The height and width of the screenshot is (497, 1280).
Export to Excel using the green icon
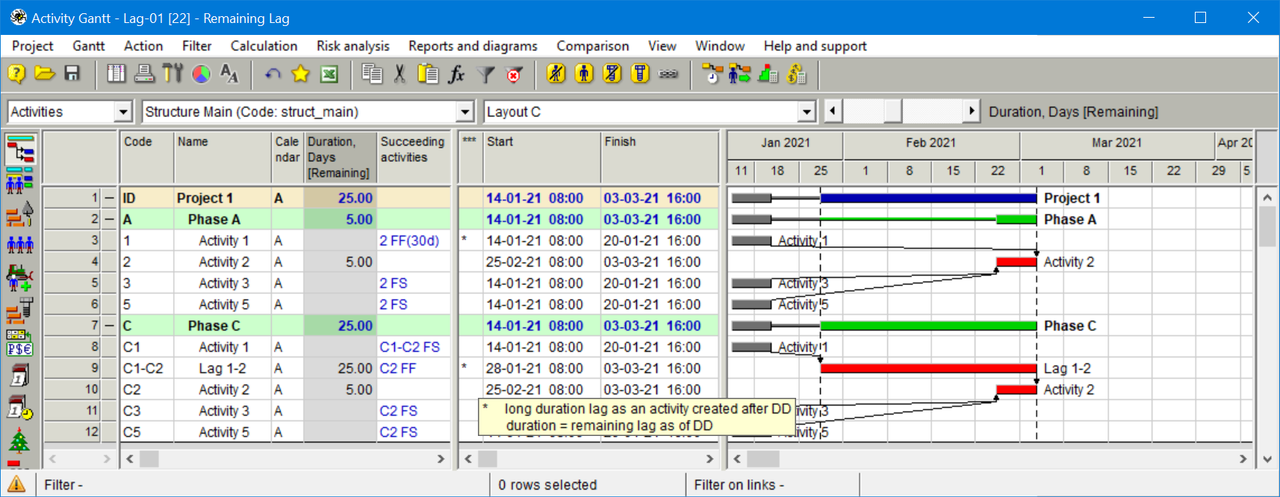coord(329,74)
